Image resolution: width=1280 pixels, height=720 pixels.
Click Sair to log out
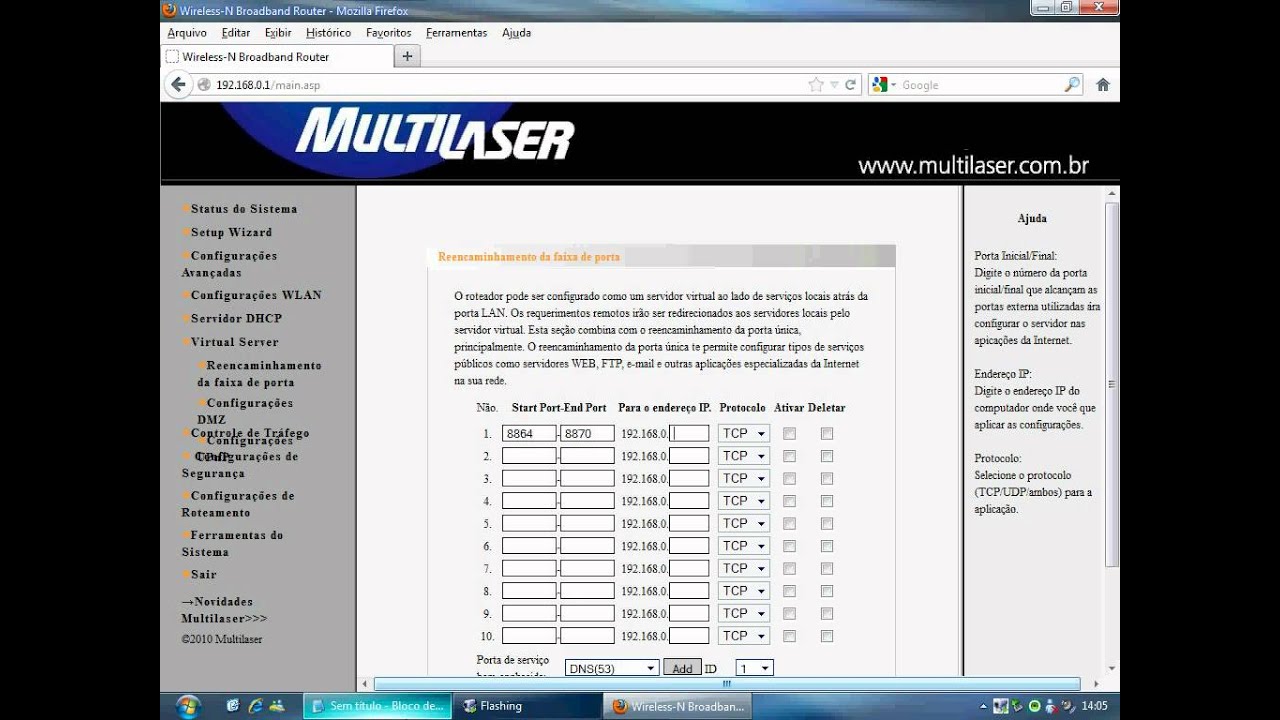(204, 575)
